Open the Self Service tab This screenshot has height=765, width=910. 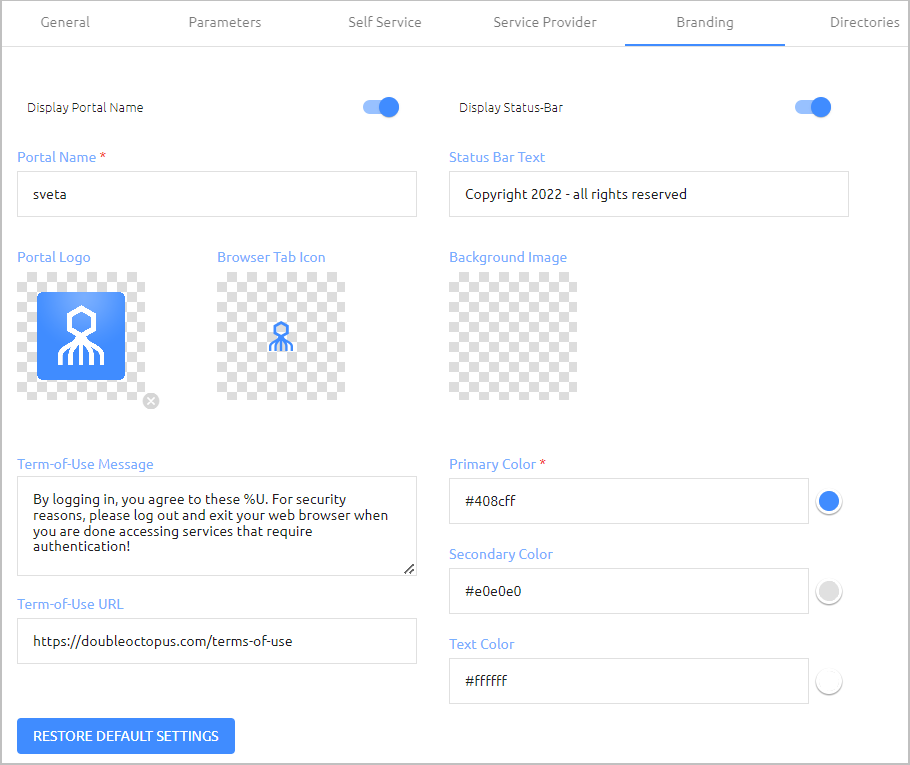click(x=385, y=23)
